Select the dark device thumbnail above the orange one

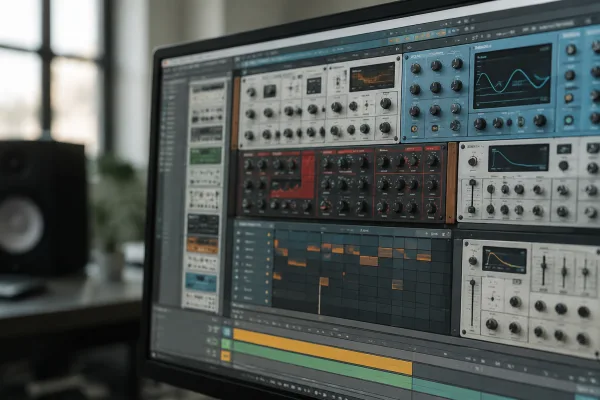click(x=203, y=224)
